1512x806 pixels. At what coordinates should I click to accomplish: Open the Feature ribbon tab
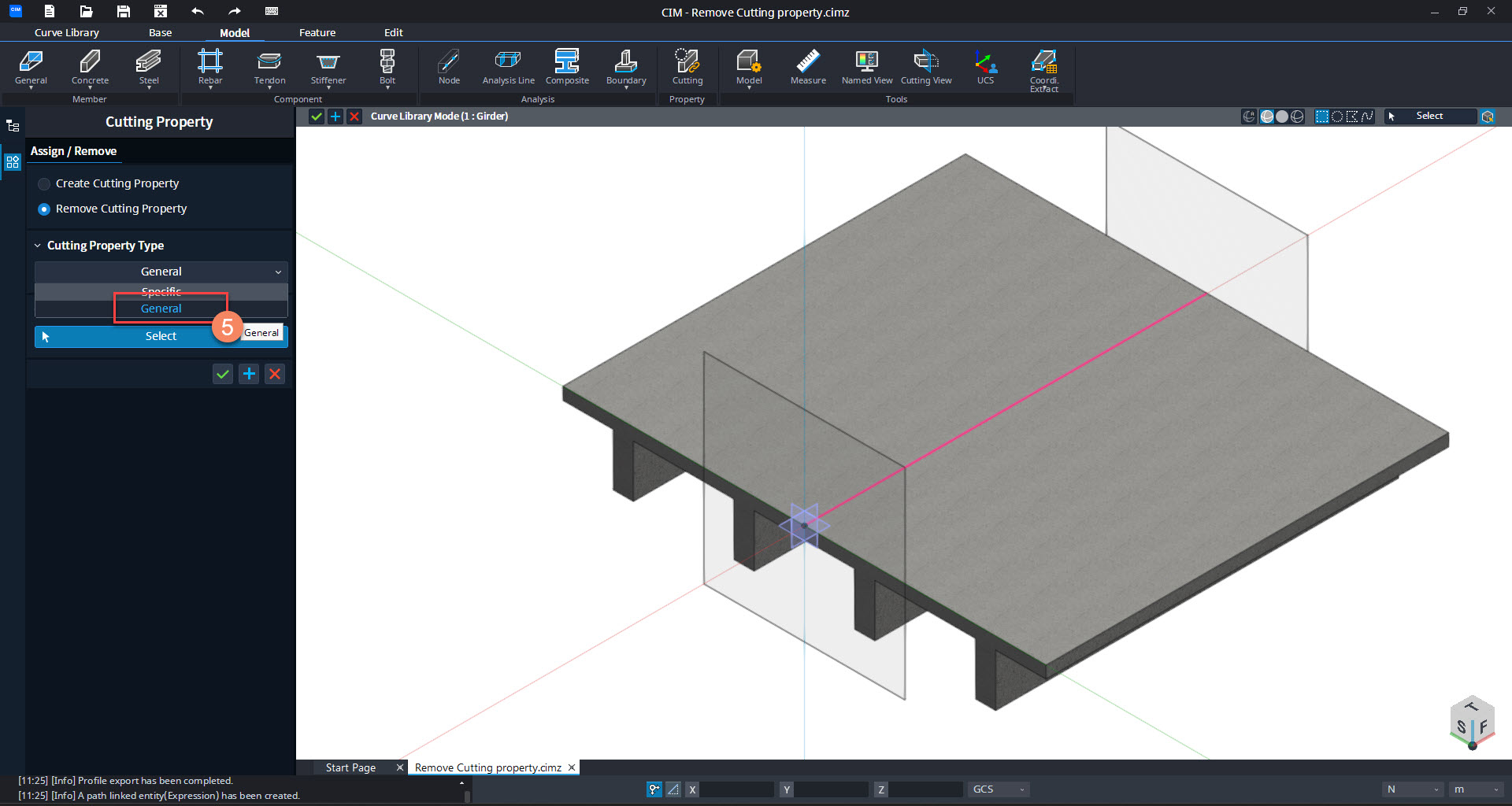pos(317,32)
